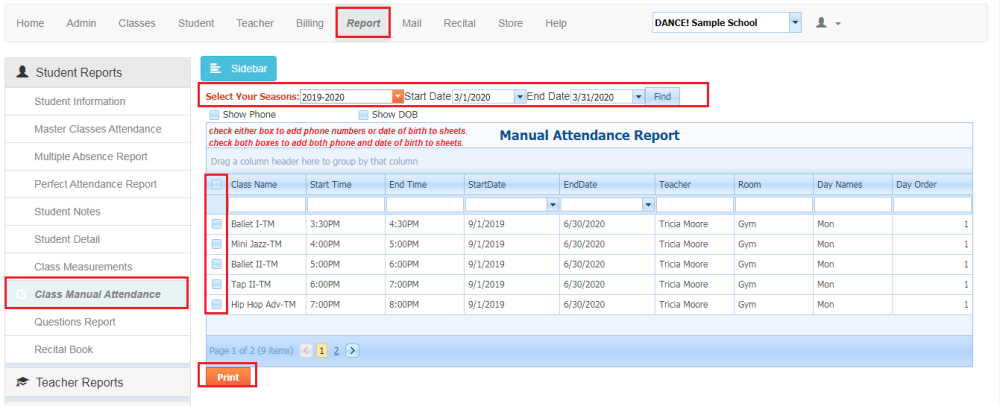The height and width of the screenshot is (406, 1000).
Task: Click the Teacher Reports graduation cap icon
Action: pyautogui.click(x=23, y=382)
